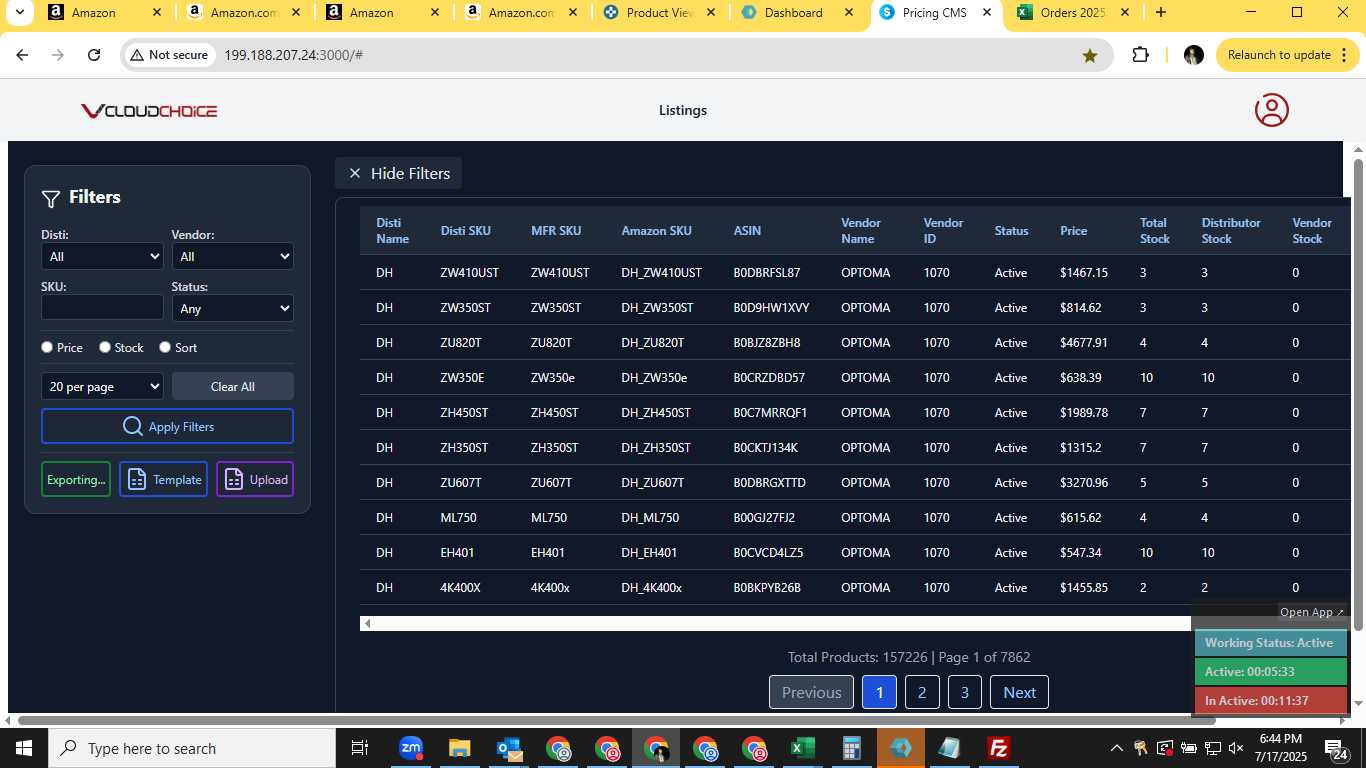Click the Hide Filters button
This screenshot has width=1366, height=768.
point(398,173)
